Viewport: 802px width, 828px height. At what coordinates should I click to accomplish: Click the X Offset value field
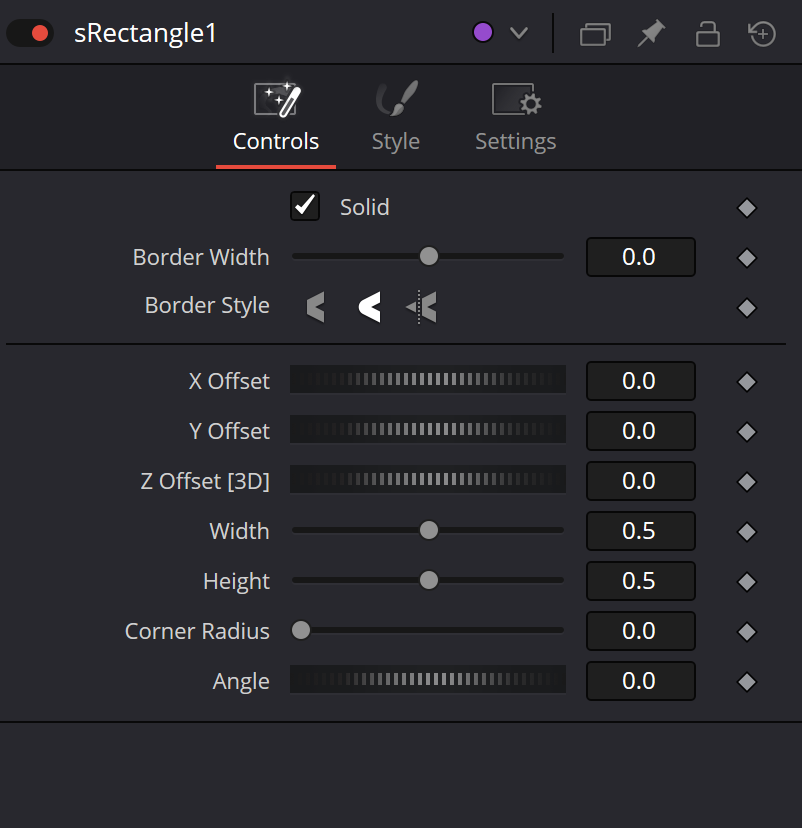640,381
